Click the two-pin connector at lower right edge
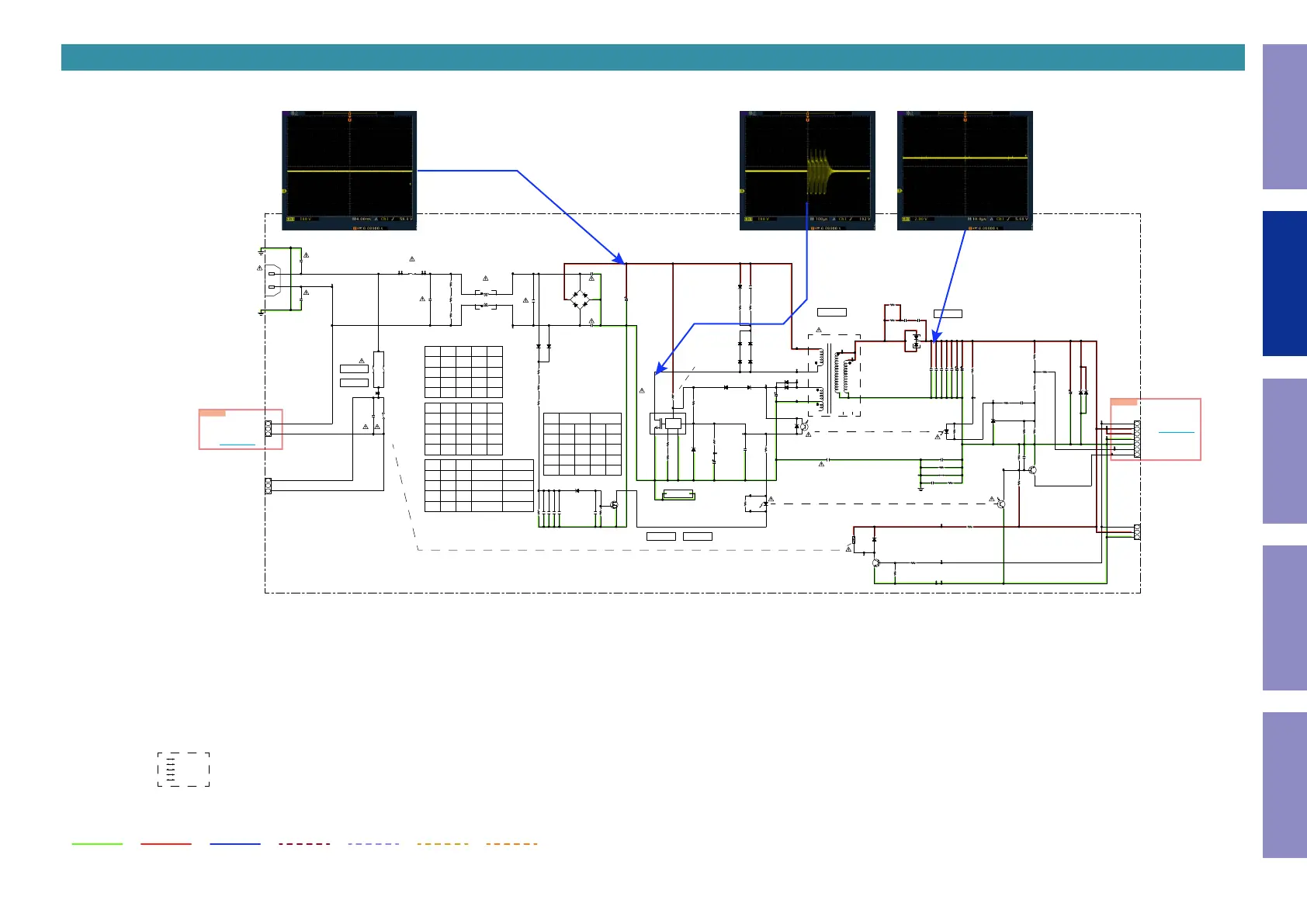Viewport: 1307px width, 924px height. coord(1137,531)
